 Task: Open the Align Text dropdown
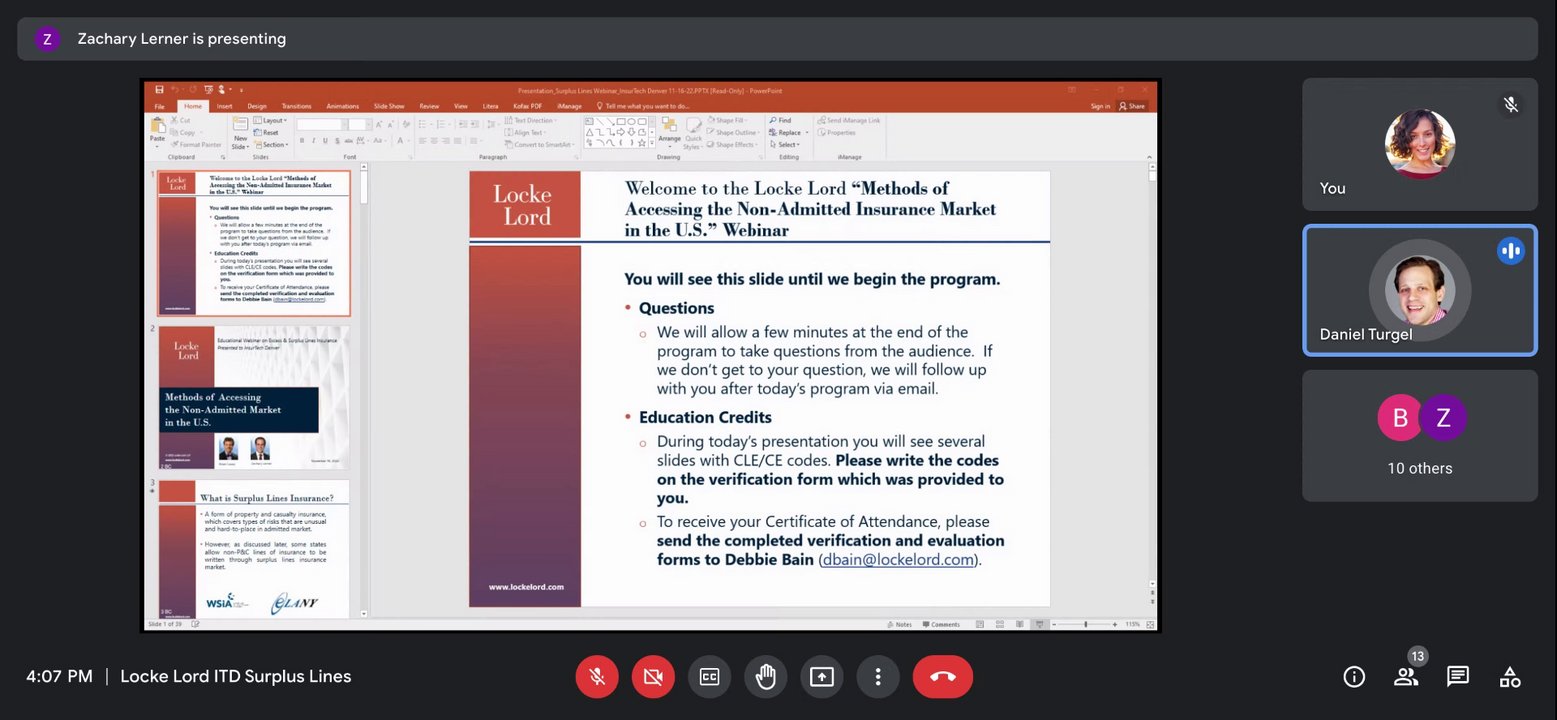[526, 132]
